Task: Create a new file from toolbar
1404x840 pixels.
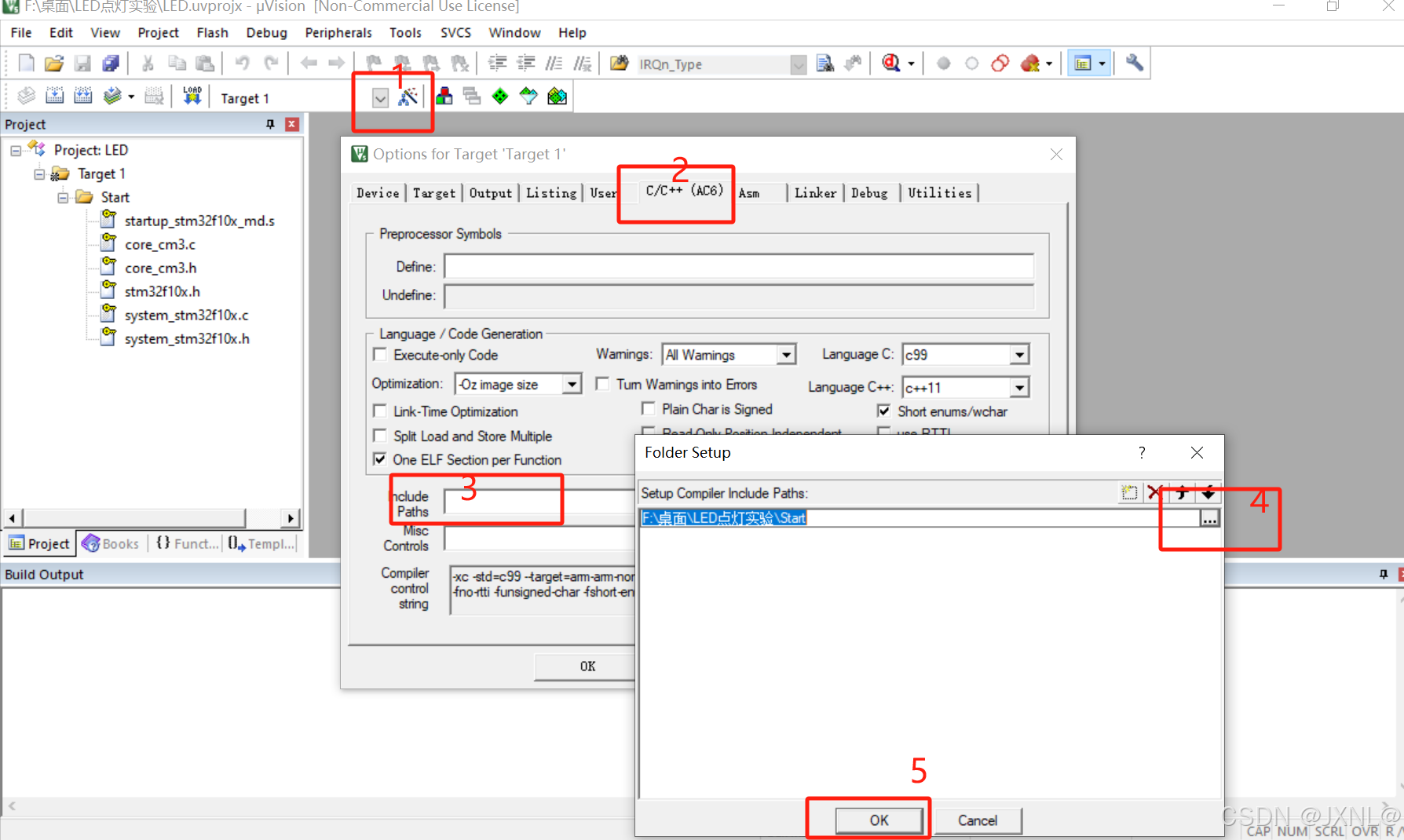Action: point(26,64)
